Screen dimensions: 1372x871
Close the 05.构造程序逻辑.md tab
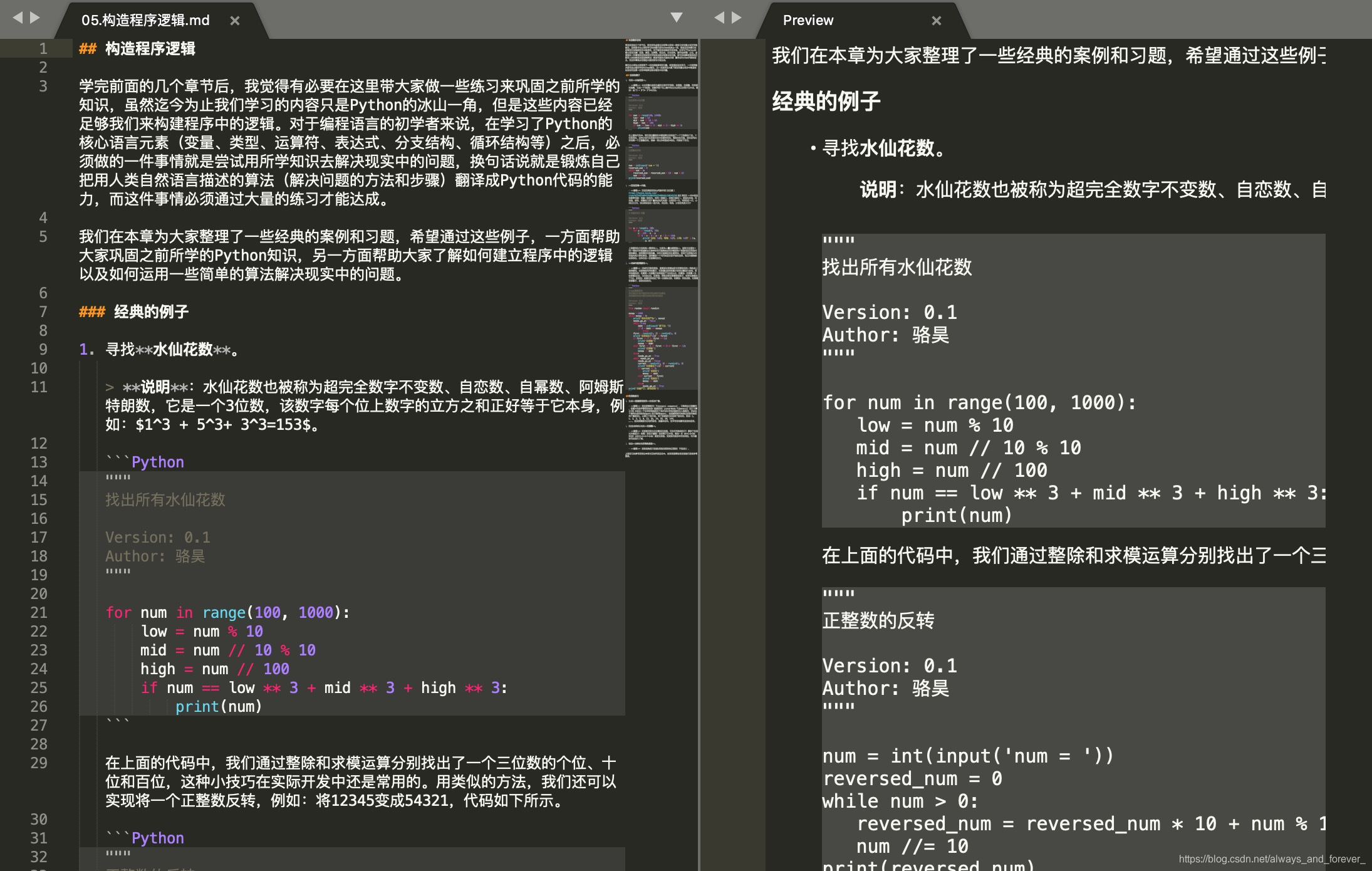[235, 21]
